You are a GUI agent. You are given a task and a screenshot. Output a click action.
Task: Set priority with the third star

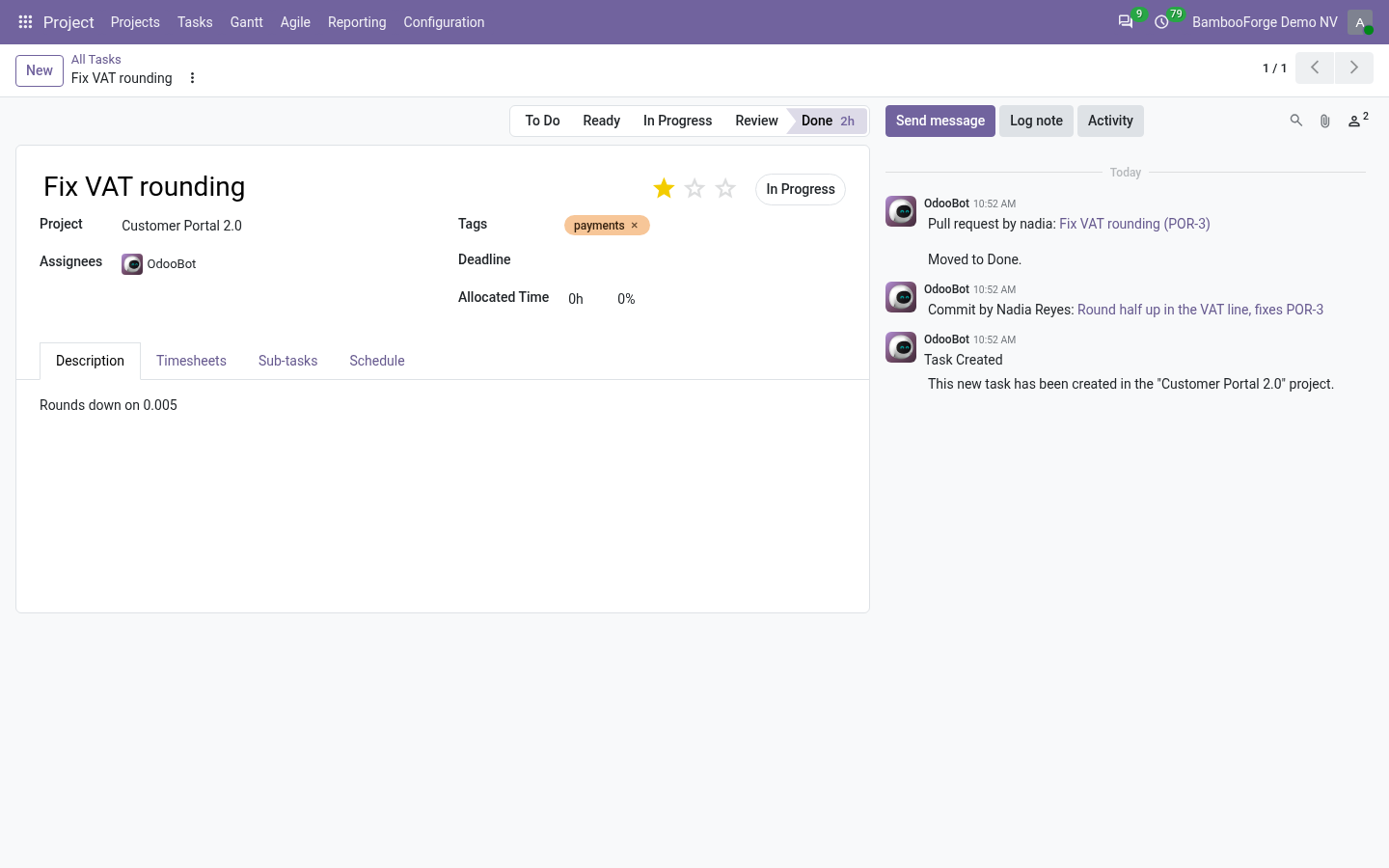pyautogui.click(x=725, y=189)
